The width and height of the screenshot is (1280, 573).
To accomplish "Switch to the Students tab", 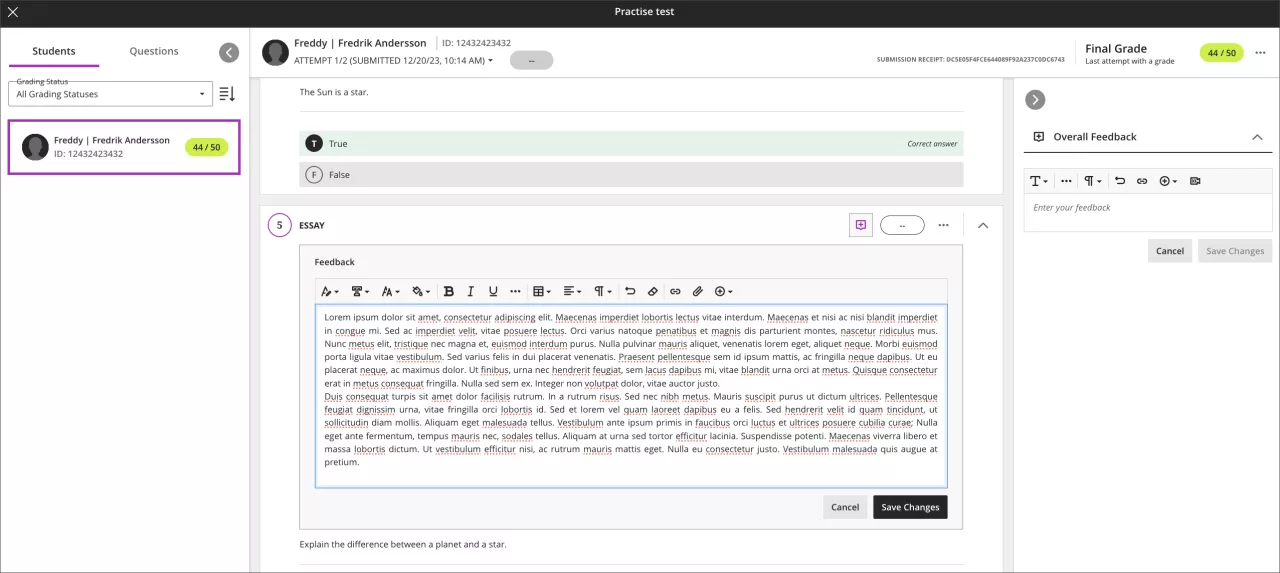I will 54,51.
